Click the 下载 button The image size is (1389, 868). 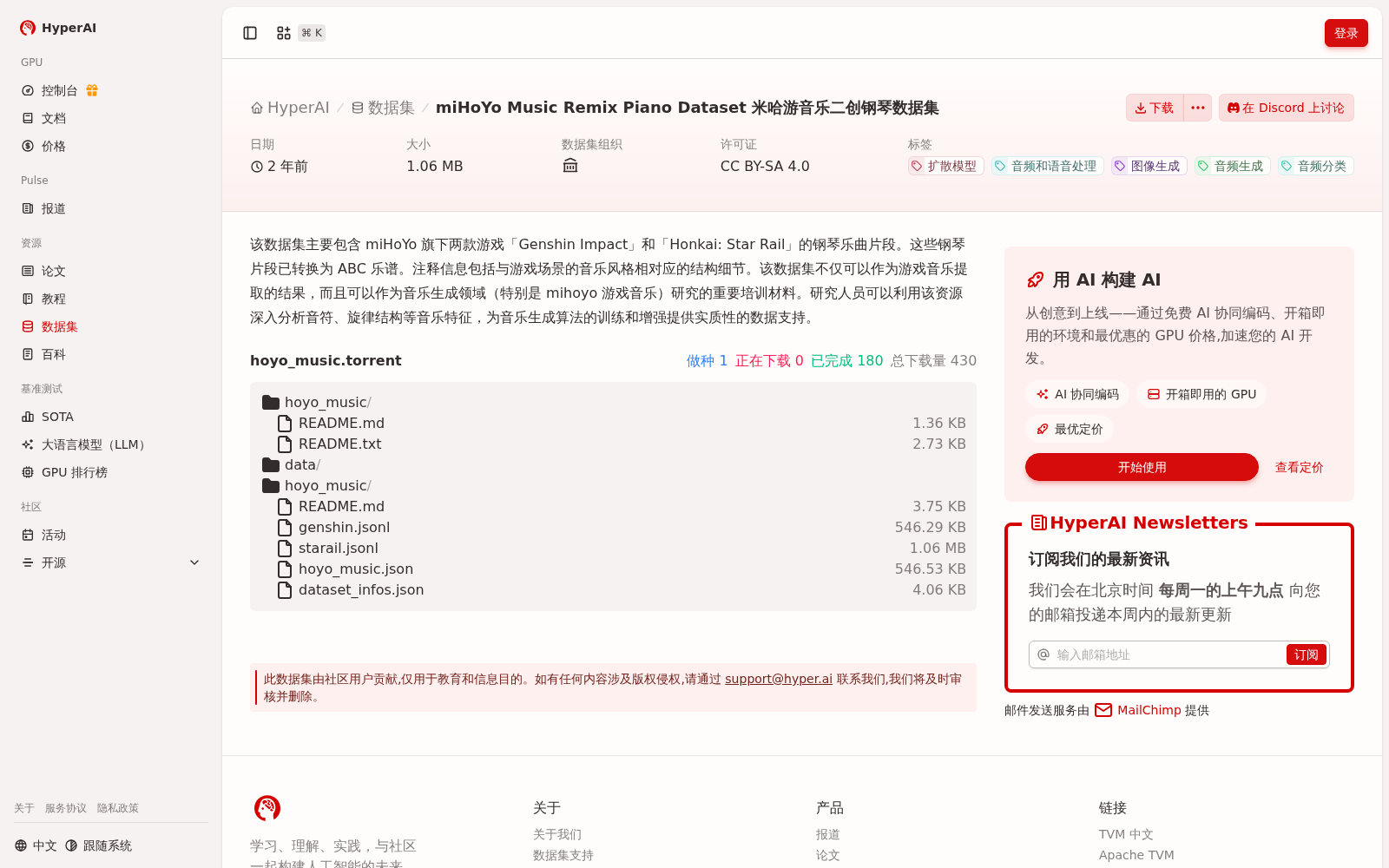point(1154,108)
